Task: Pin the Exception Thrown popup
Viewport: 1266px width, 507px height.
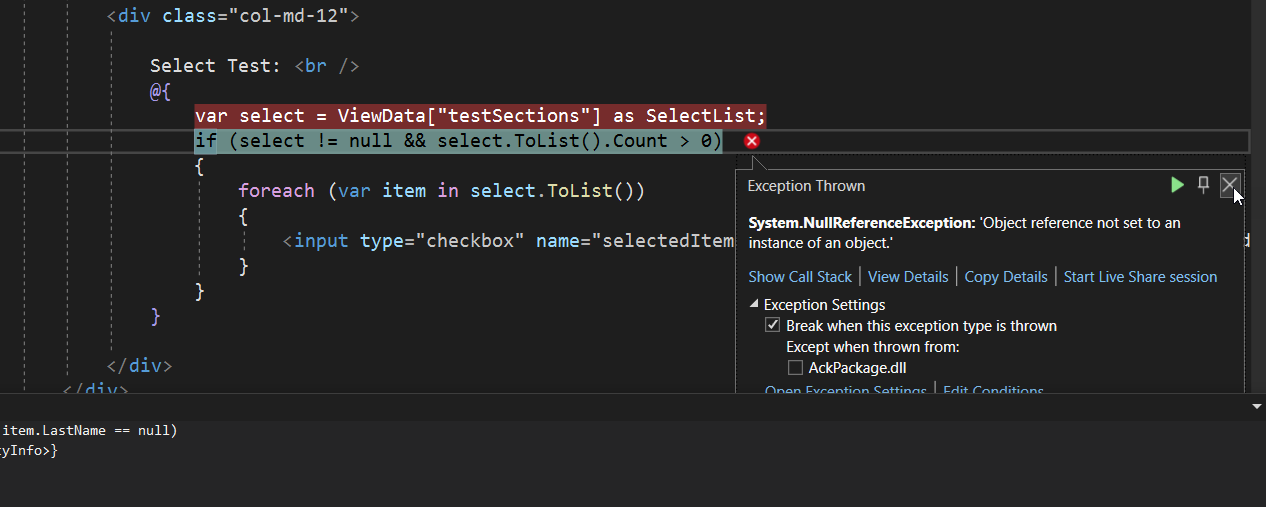Action: click(1204, 185)
